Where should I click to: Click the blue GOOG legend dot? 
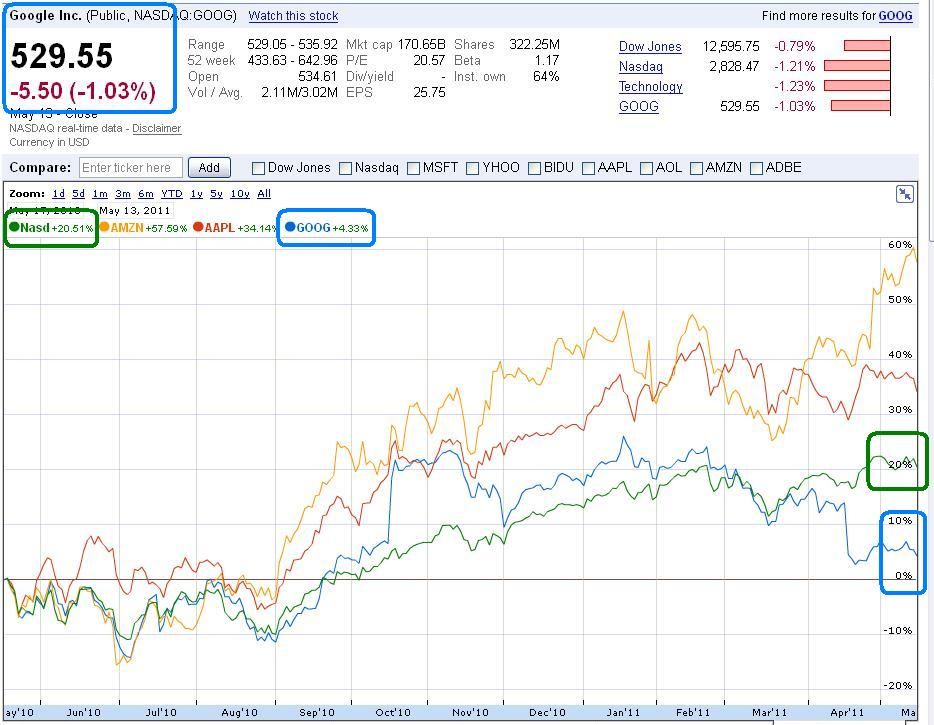point(290,227)
